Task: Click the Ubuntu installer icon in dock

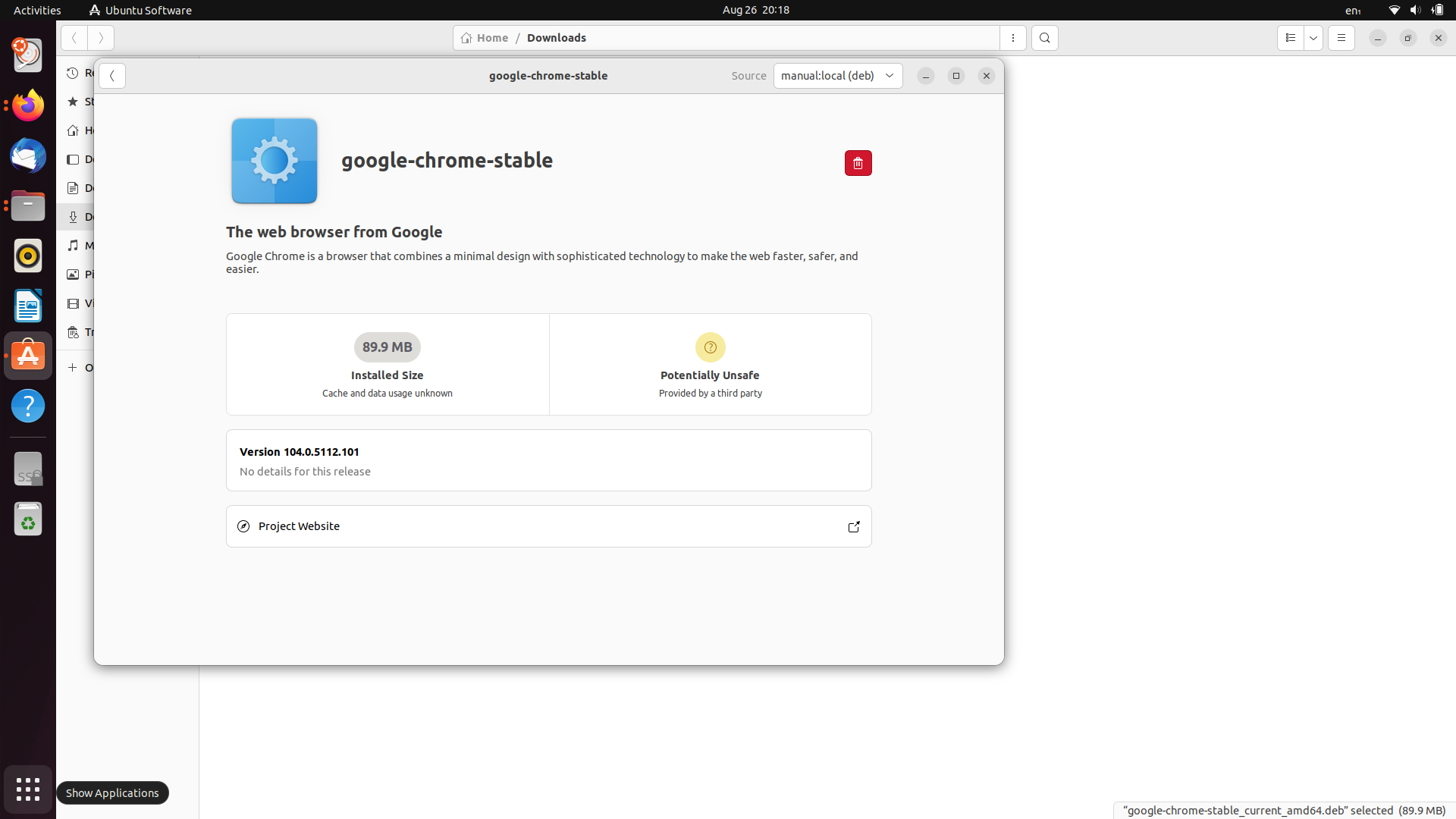Action: coord(28,55)
